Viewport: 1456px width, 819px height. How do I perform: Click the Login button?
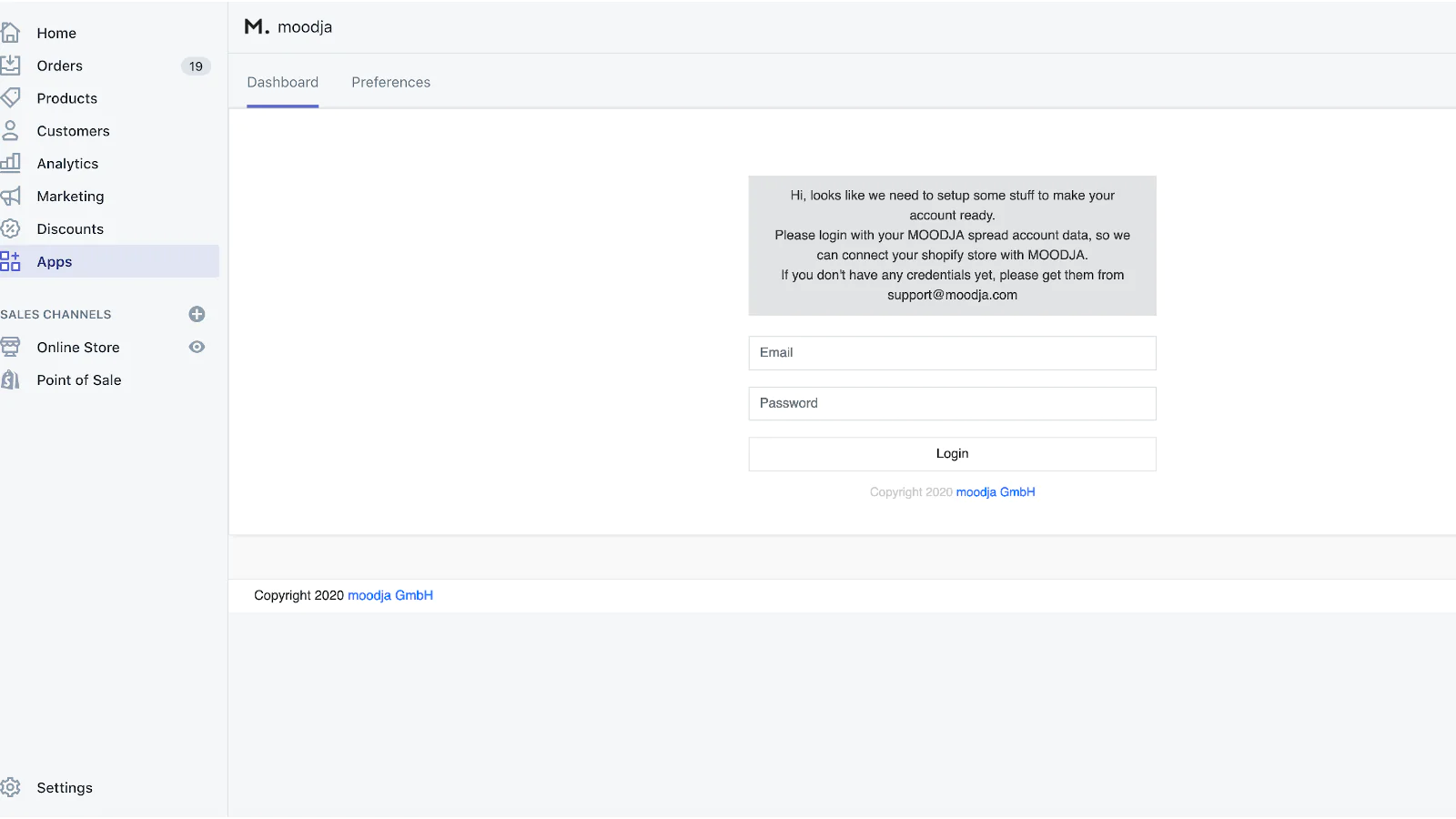click(952, 454)
